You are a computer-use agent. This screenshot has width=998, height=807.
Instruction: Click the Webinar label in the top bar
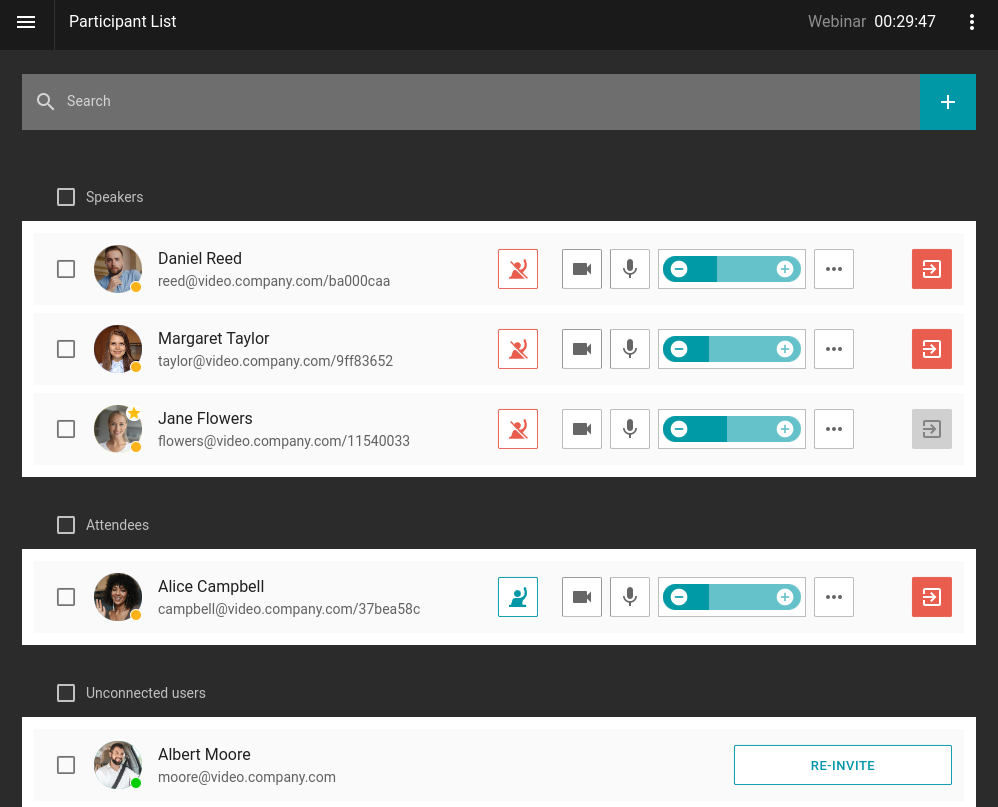837,21
